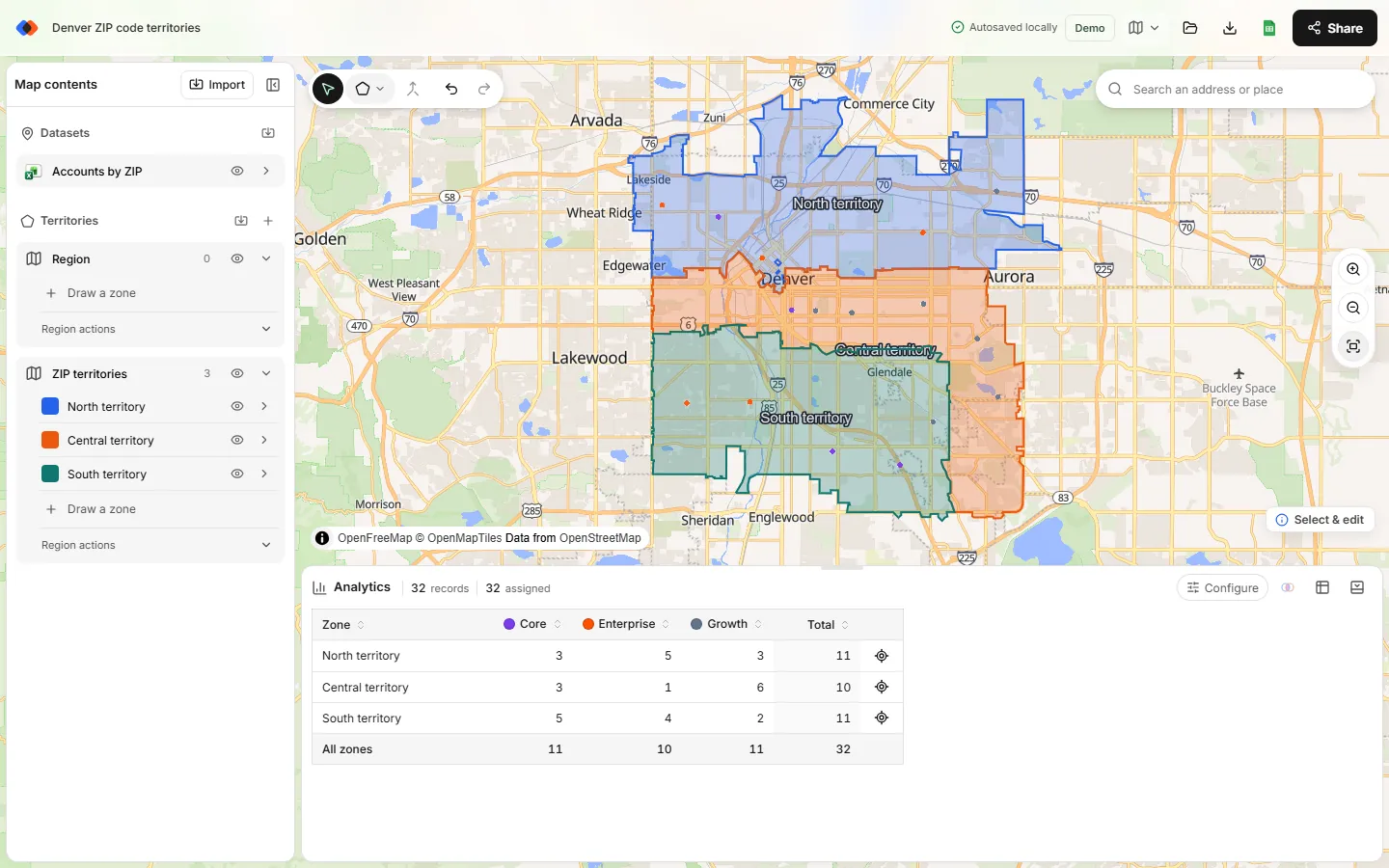Open the map style dropdown in top bar

tap(1144, 28)
